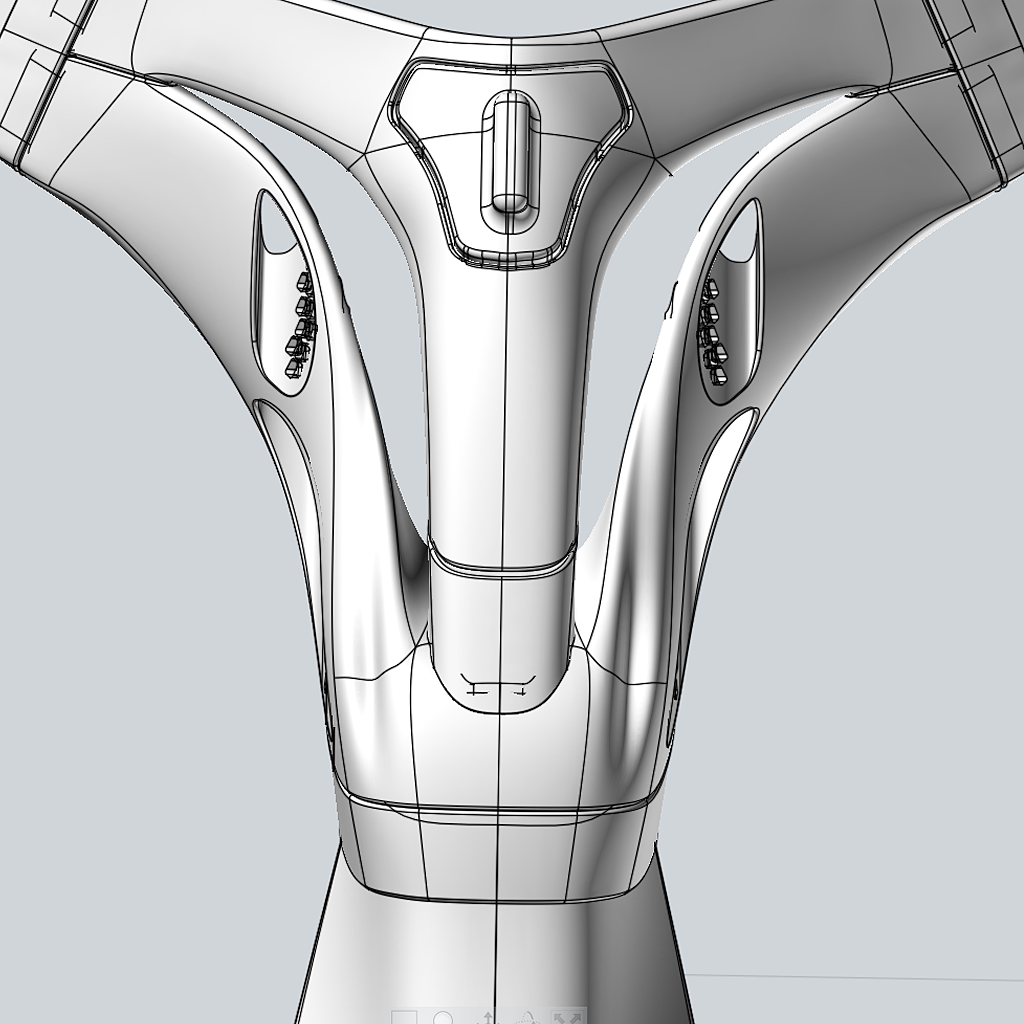The image size is (1024, 1024).
Task: Click the circle shape icon in bottom toolbar
Action: click(x=443, y=1017)
